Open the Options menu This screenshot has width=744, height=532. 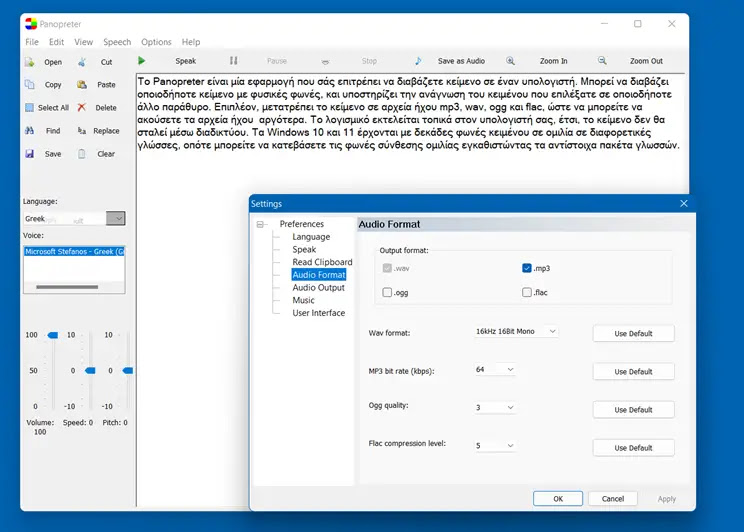(156, 42)
